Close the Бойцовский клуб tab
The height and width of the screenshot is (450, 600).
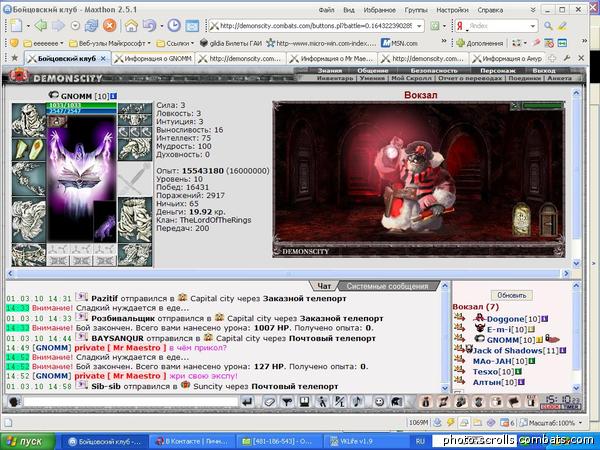coord(103,59)
